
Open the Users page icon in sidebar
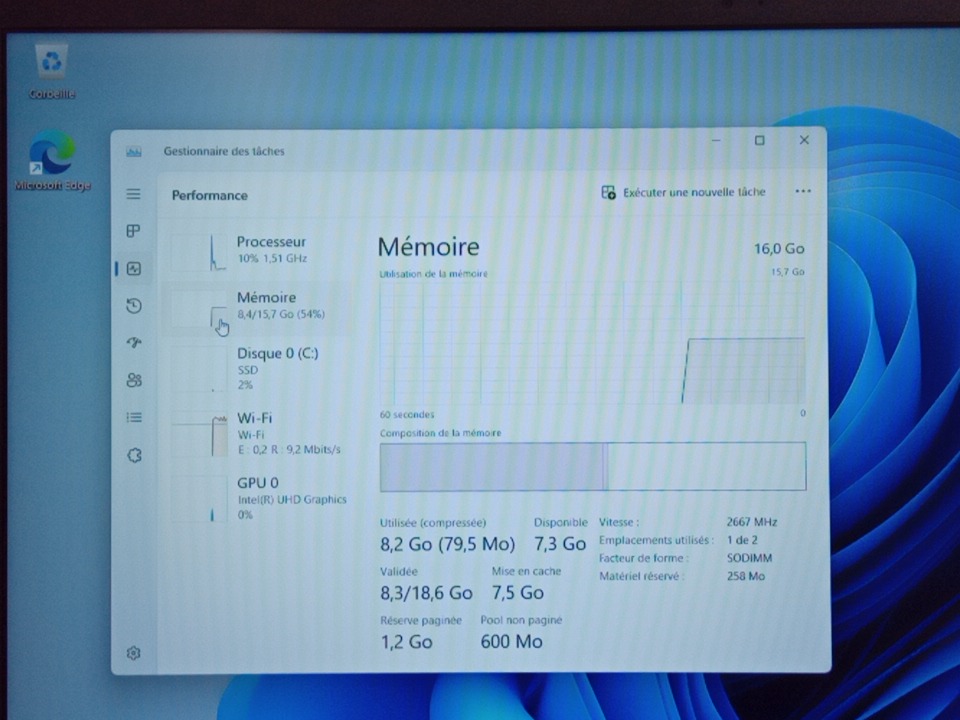[133, 380]
